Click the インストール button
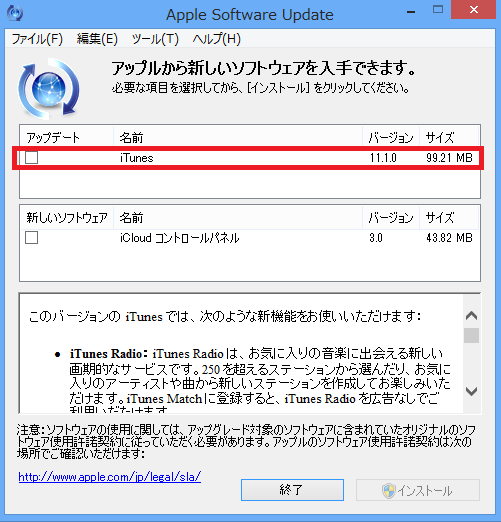This screenshot has height=522, width=501. 418,490
